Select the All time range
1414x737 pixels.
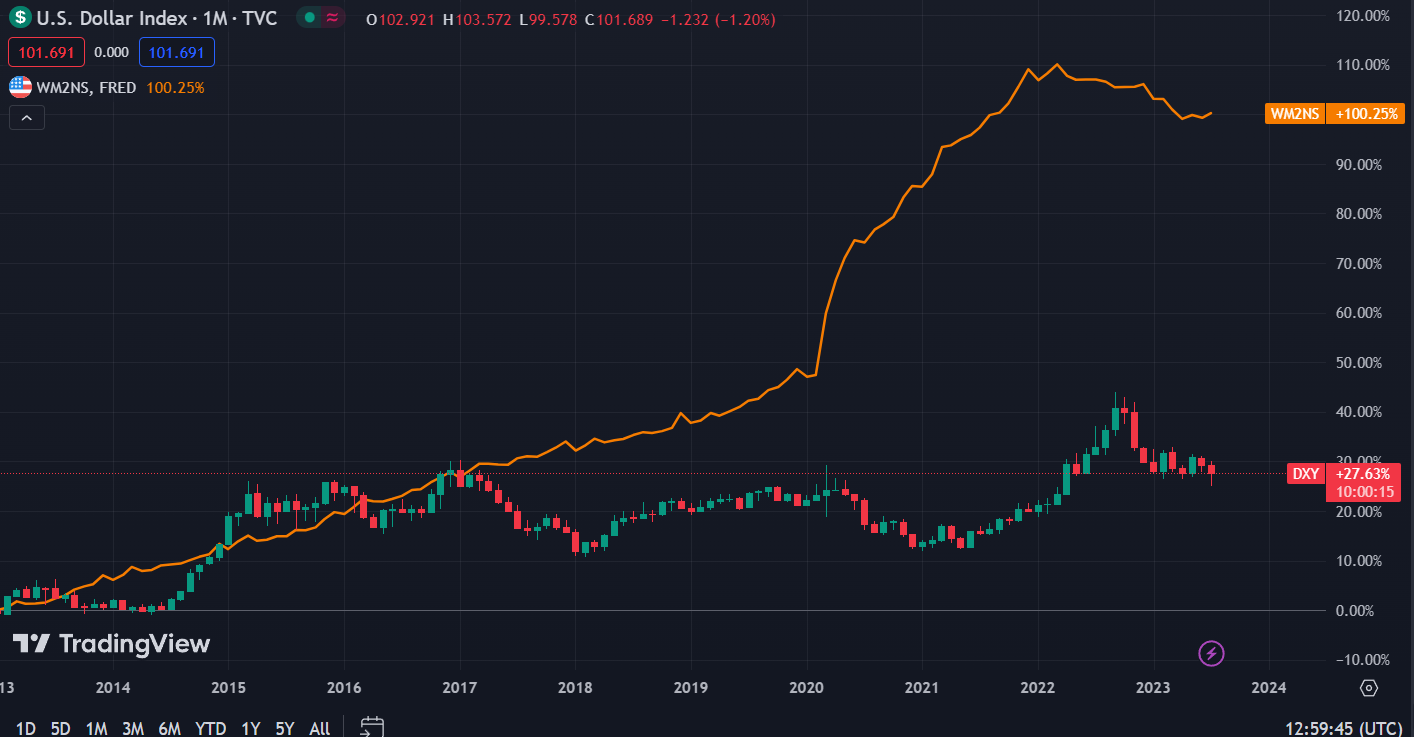point(320,728)
